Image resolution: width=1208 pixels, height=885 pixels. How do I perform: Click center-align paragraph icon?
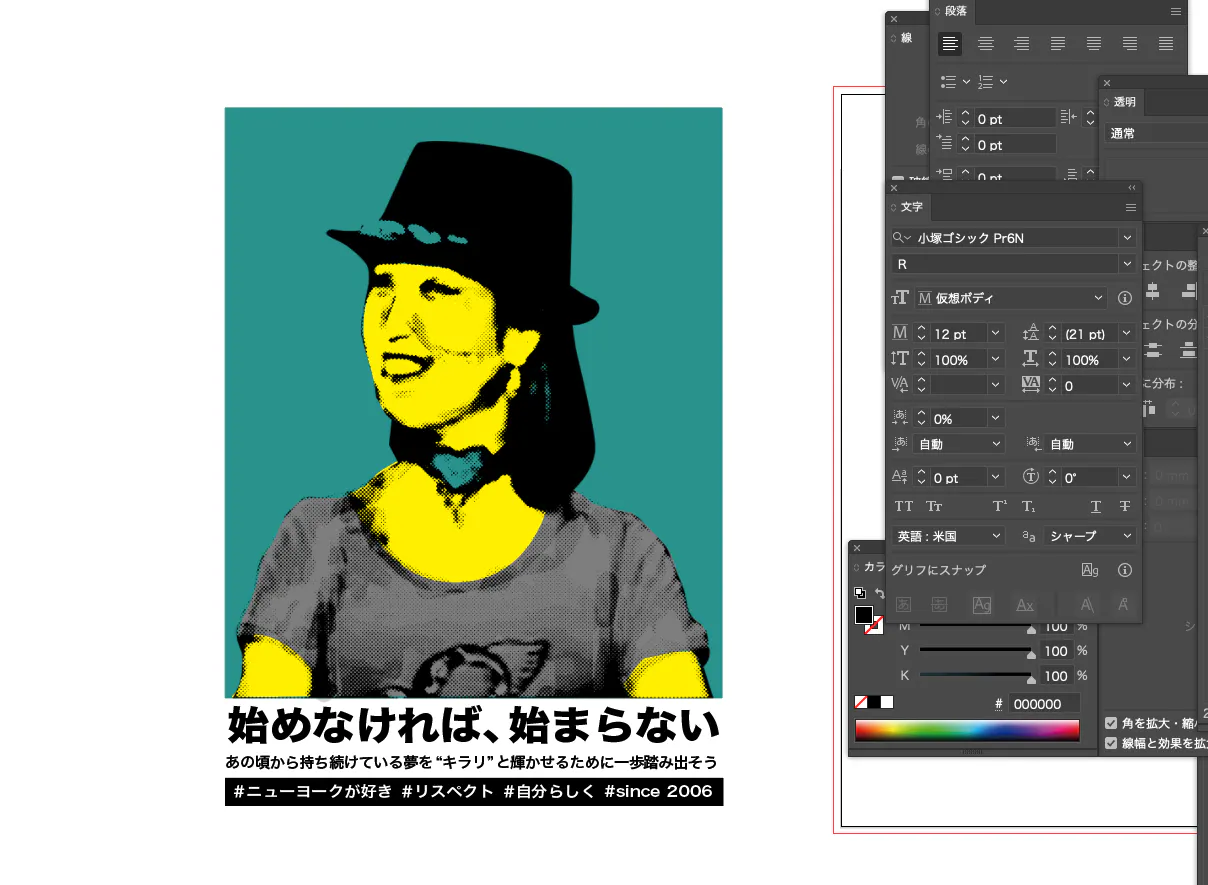(986, 44)
